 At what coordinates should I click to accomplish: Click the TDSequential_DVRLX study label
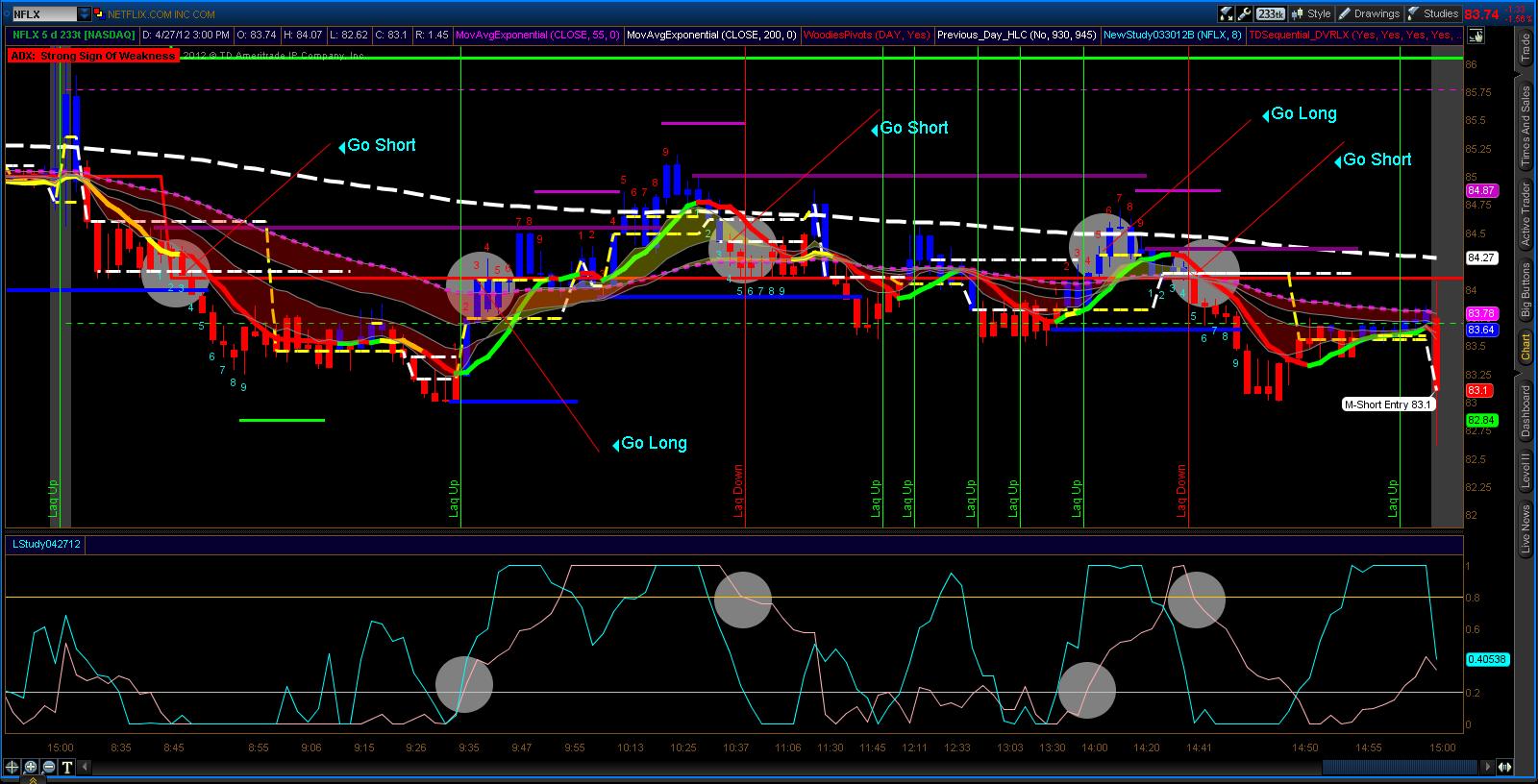[1355, 35]
